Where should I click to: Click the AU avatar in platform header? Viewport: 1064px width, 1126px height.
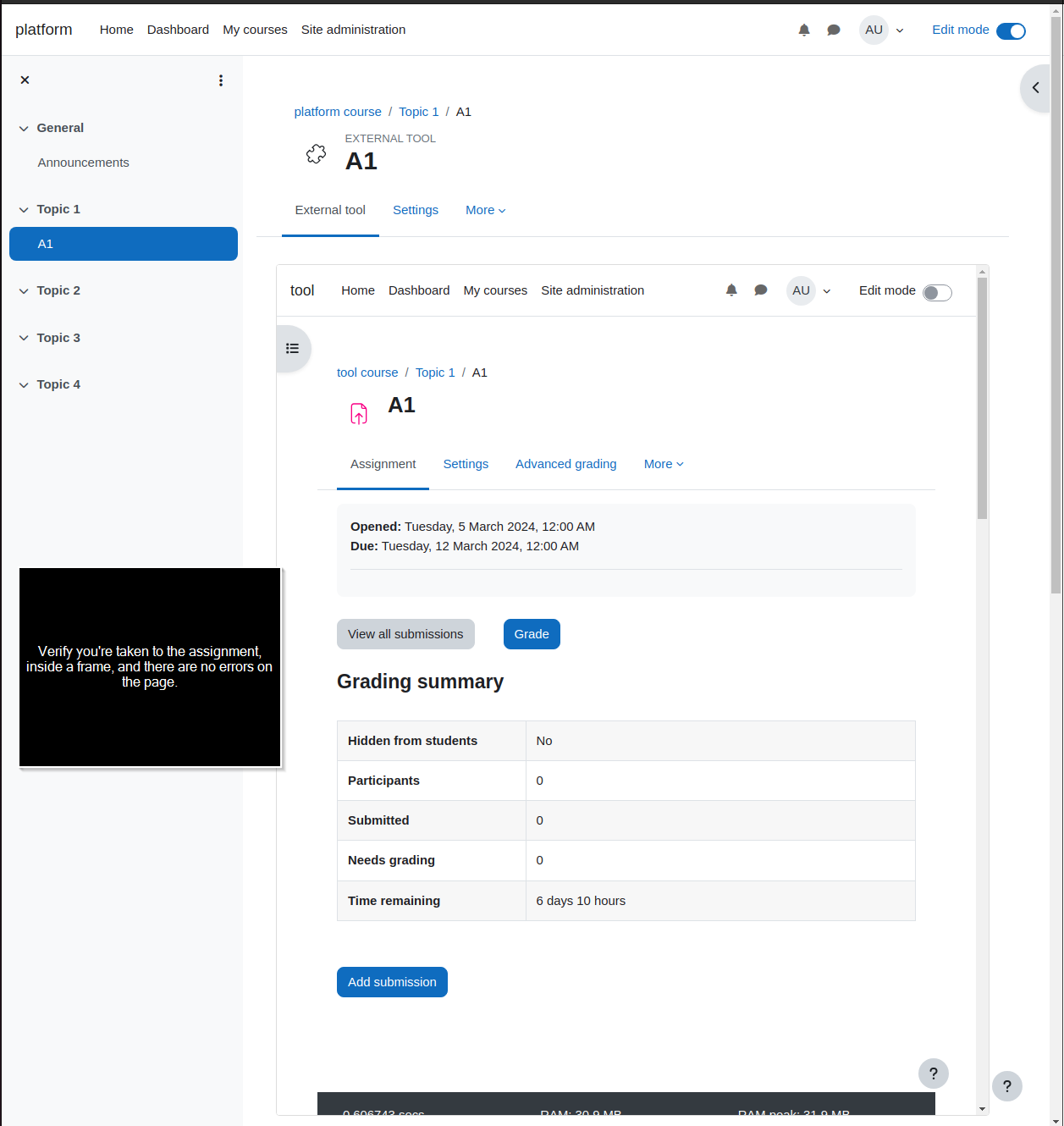click(874, 30)
